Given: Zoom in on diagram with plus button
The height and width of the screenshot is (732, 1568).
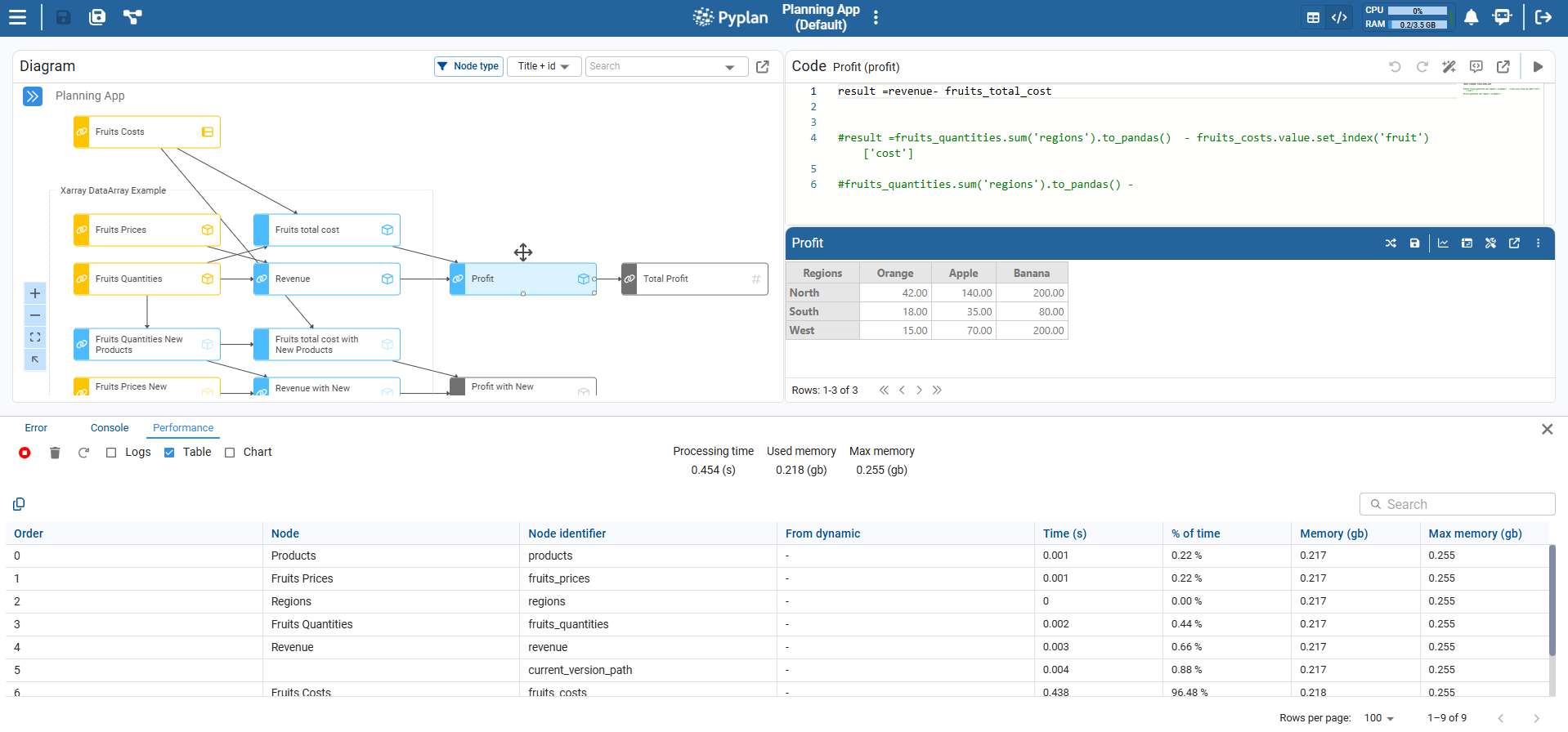Looking at the screenshot, I should click(x=35, y=293).
